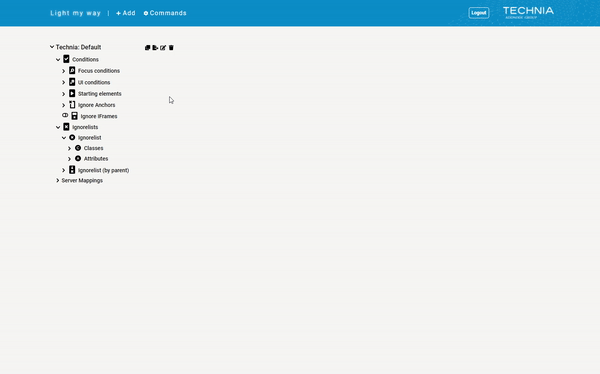Image resolution: width=600 pixels, height=374 pixels.
Task: Click the Focus conditions magnifier icon
Action: (72, 70)
